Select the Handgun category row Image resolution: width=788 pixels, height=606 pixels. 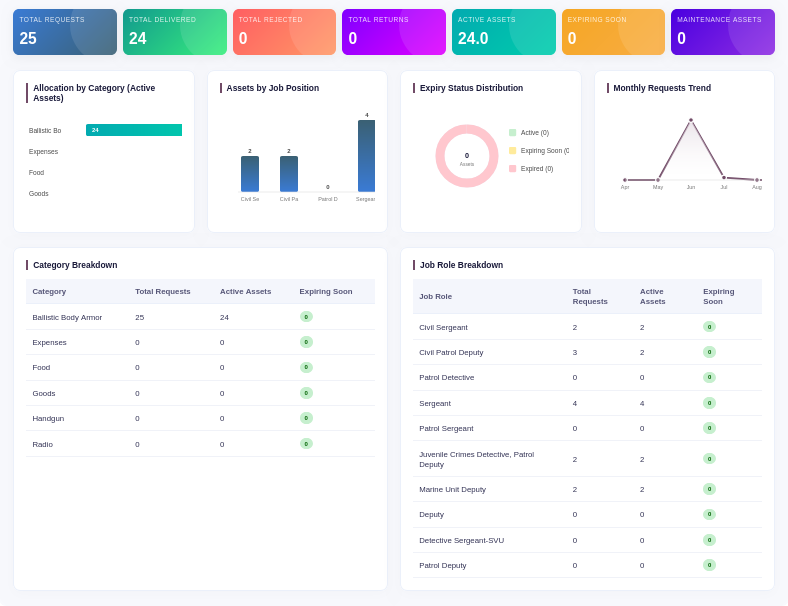[201, 418]
